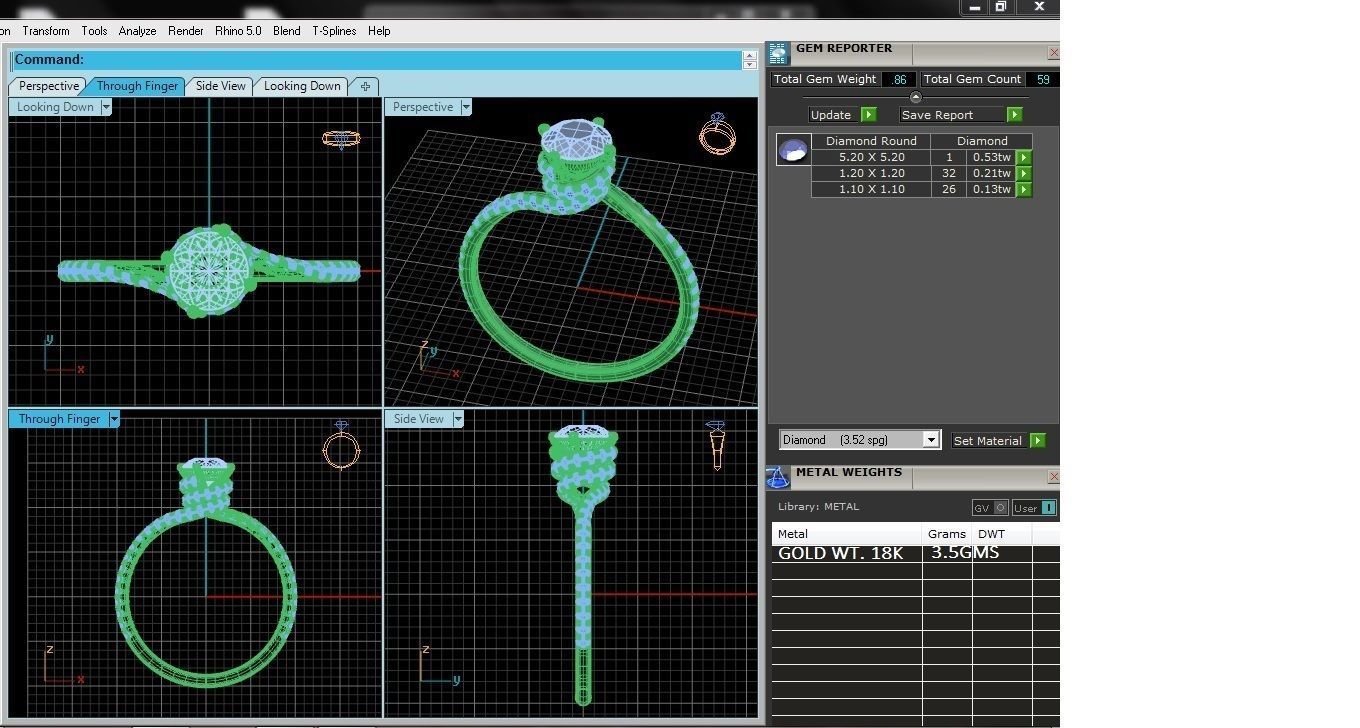This screenshot has width=1360, height=728.
Task: Click the Update button label
Action: [831, 115]
